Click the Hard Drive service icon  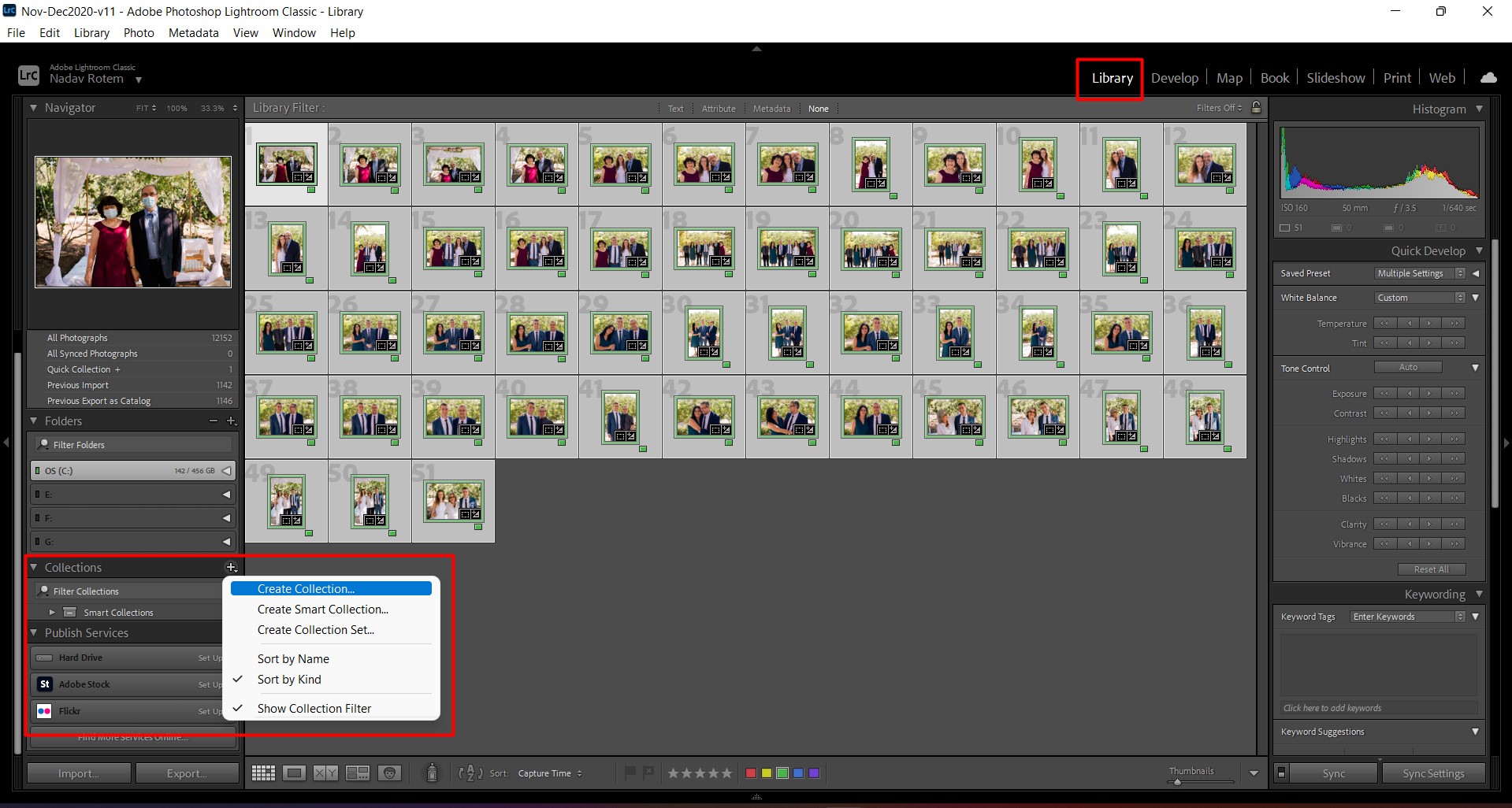pos(45,658)
